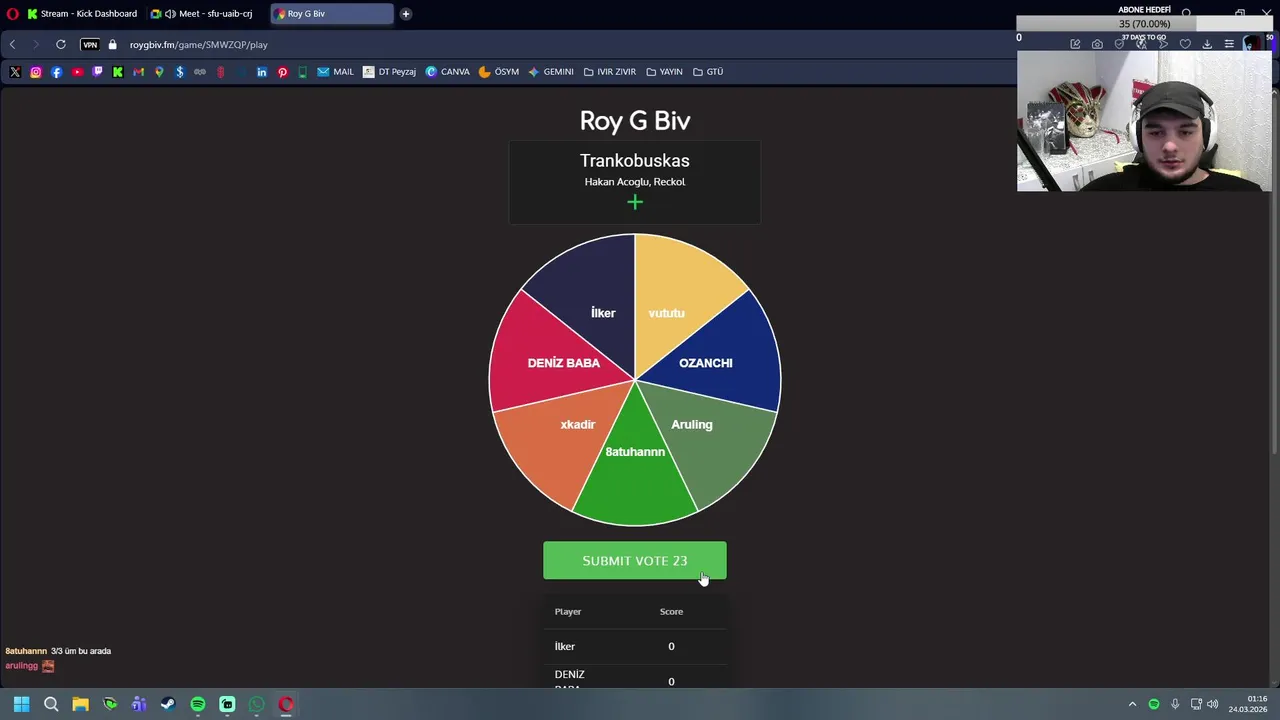Open the Google Maps bookmark
Viewport: 1280px width, 720px height.
(159, 72)
